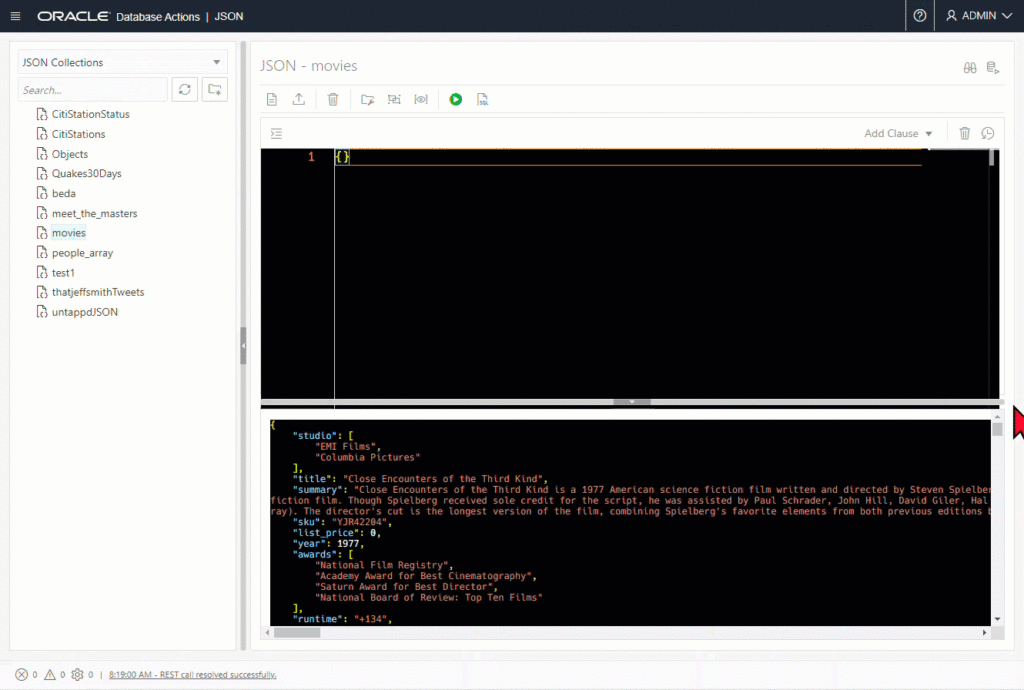Click inside the Search collections field
This screenshot has height=690, width=1024.
pyautogui.click(x=92, y=89)
